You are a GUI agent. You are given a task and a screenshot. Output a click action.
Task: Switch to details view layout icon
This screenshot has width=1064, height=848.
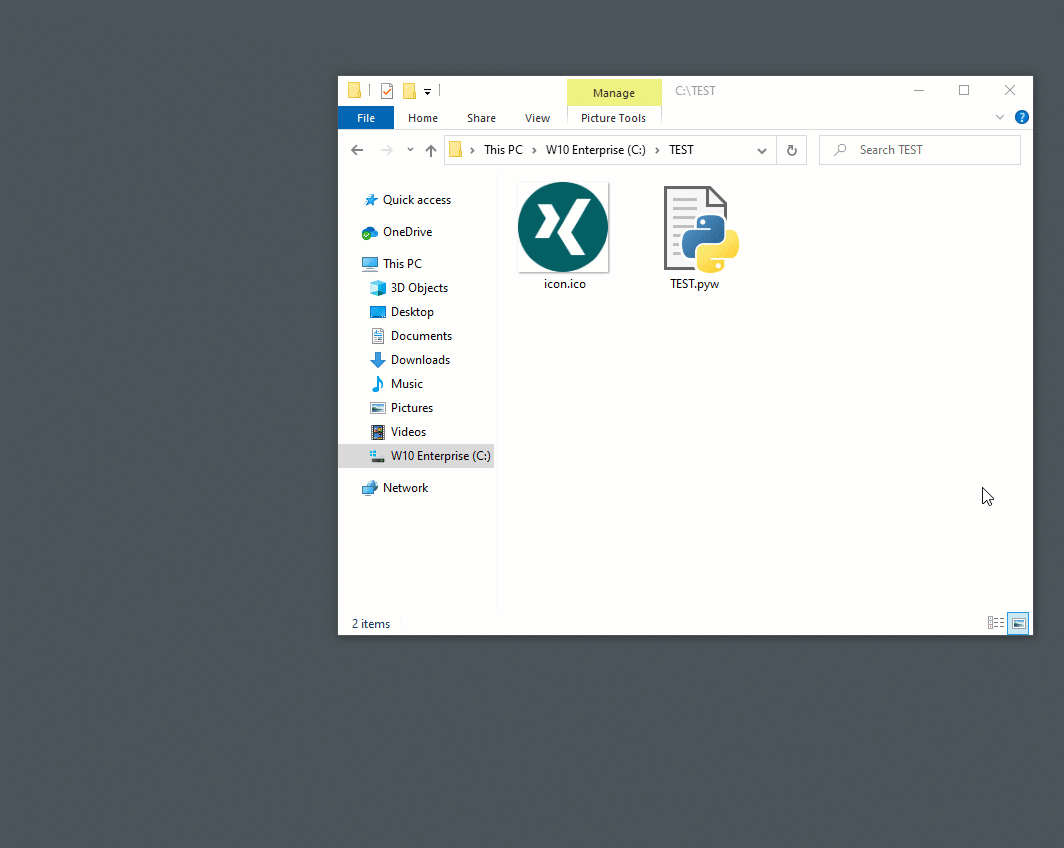point(996,623)
